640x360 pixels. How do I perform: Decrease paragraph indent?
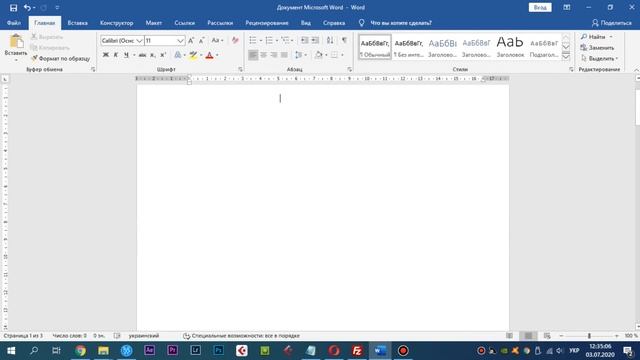pyautogui.click(x=304, y=40)
